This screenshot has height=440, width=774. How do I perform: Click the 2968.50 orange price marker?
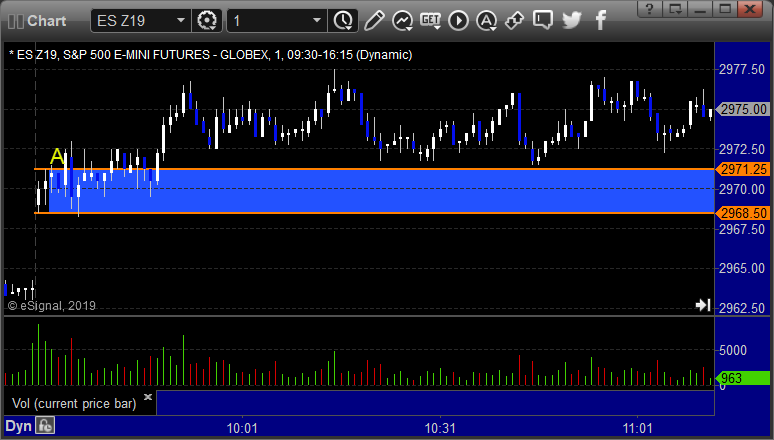(742, 213)
